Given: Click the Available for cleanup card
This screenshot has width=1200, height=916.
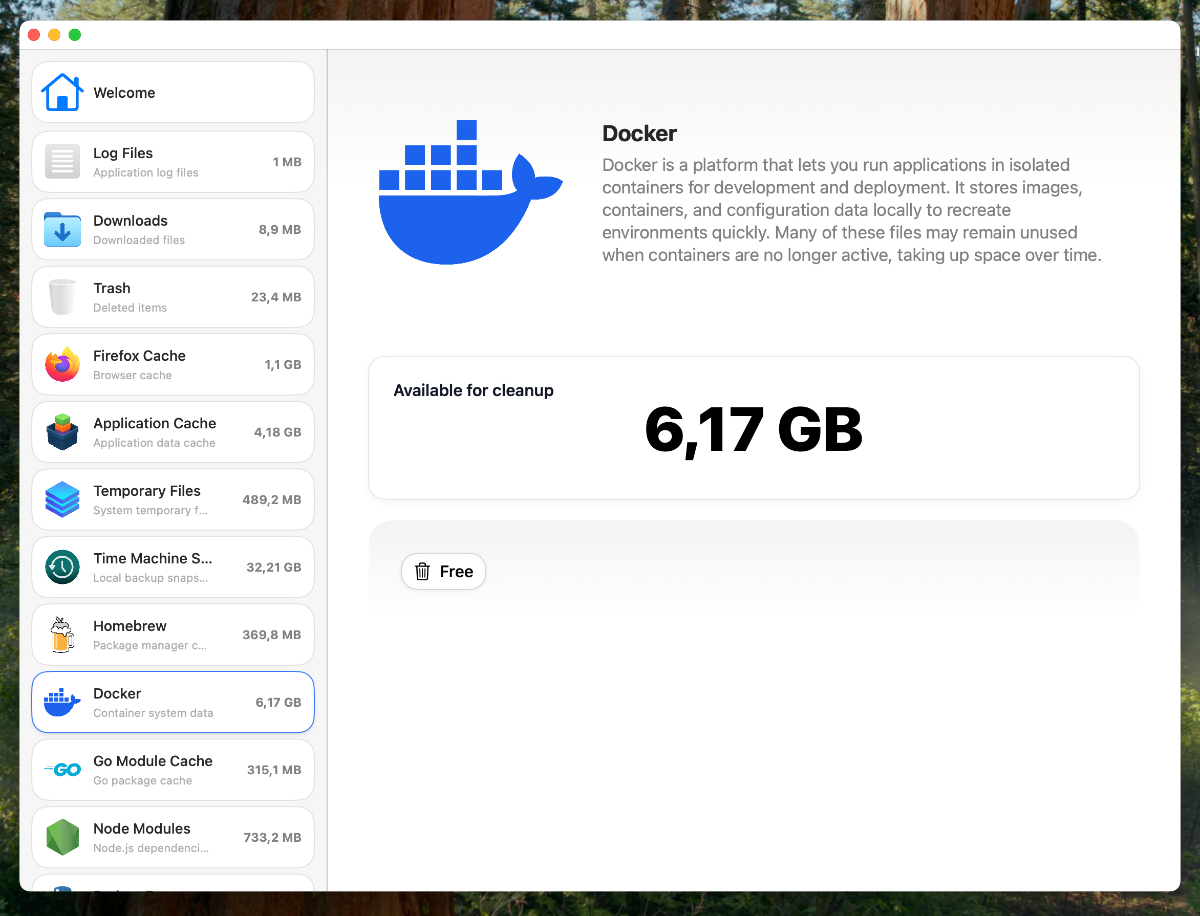Looking at the screenshot, I should pyautogui.click(x=753, y=428).
